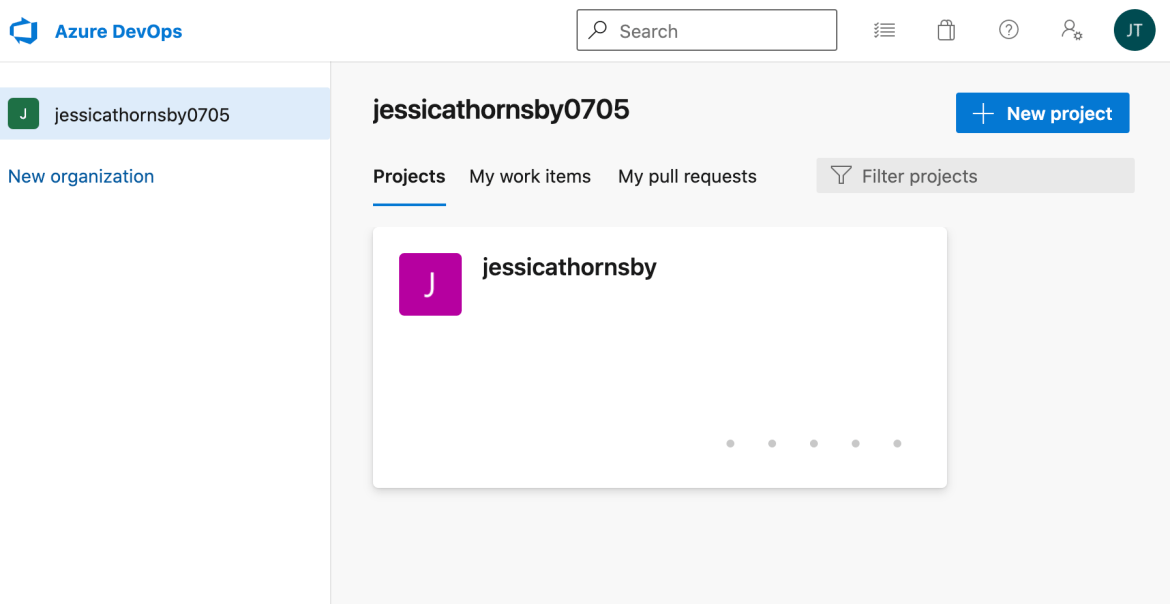
Task: Click the funnel icon in Filter projects
Action: click(x=841, y=176)
